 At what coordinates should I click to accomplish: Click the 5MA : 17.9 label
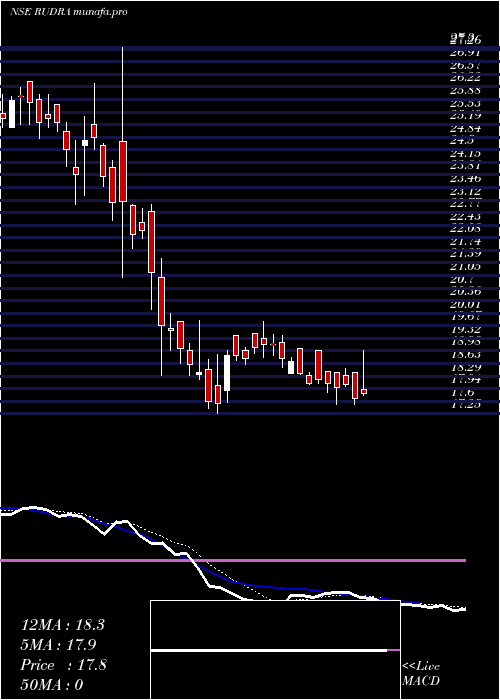(x=58, y=645)
